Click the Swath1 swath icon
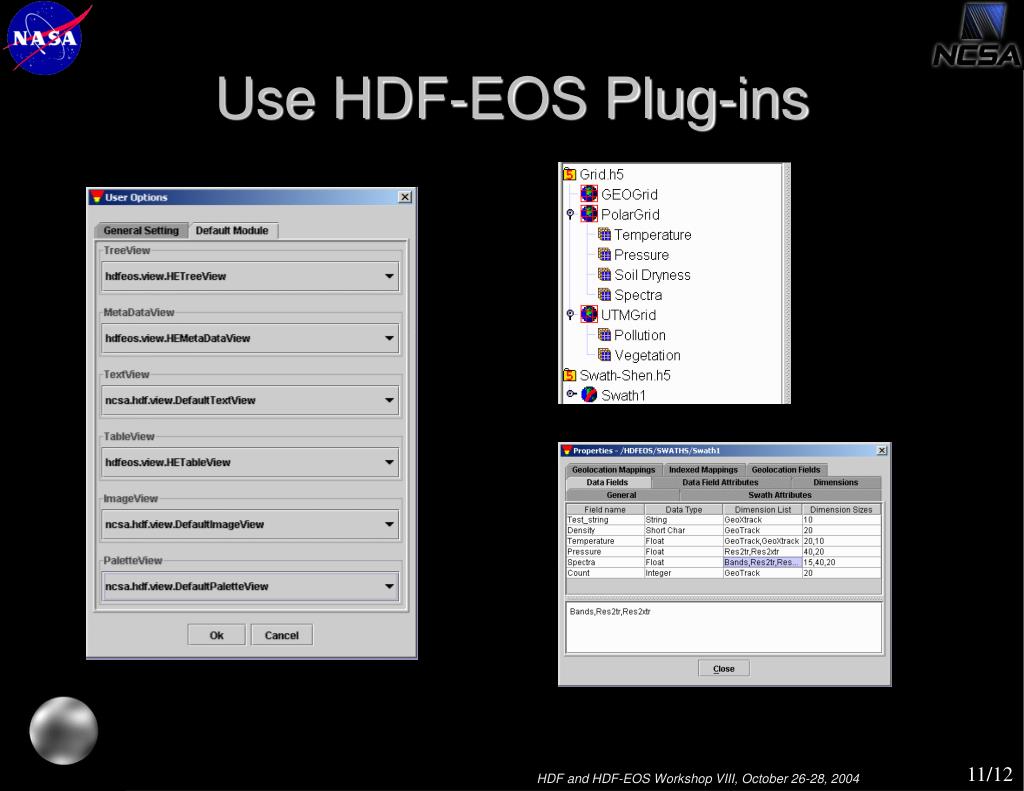 (589, 395)
